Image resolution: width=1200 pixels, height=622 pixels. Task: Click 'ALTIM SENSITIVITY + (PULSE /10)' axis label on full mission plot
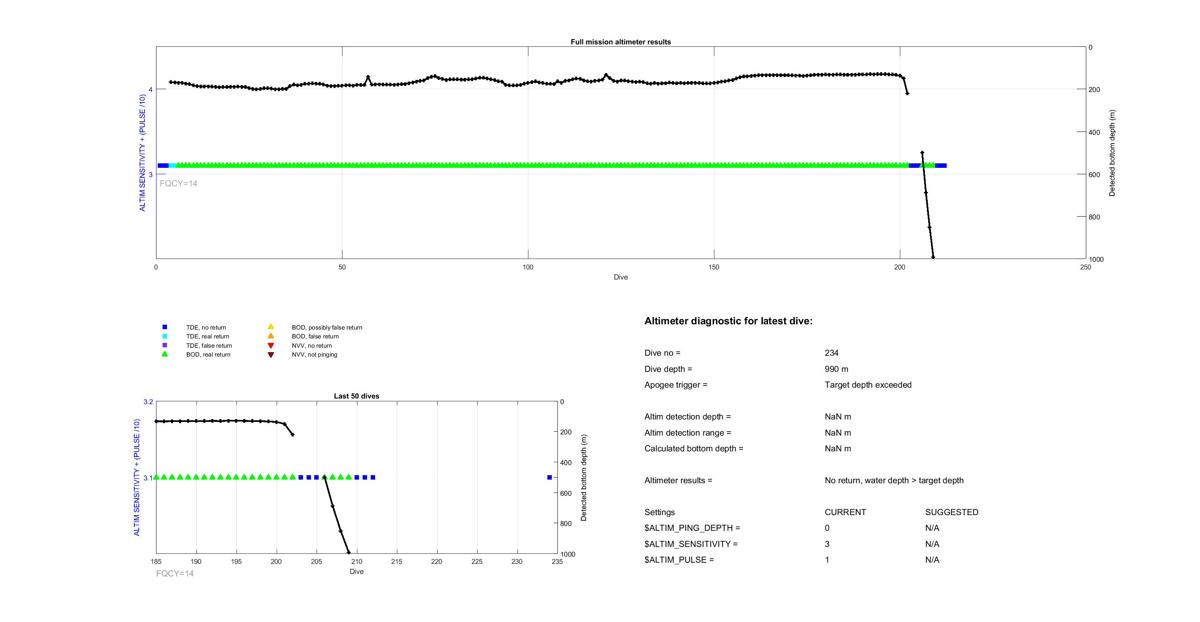click(143, 153)
